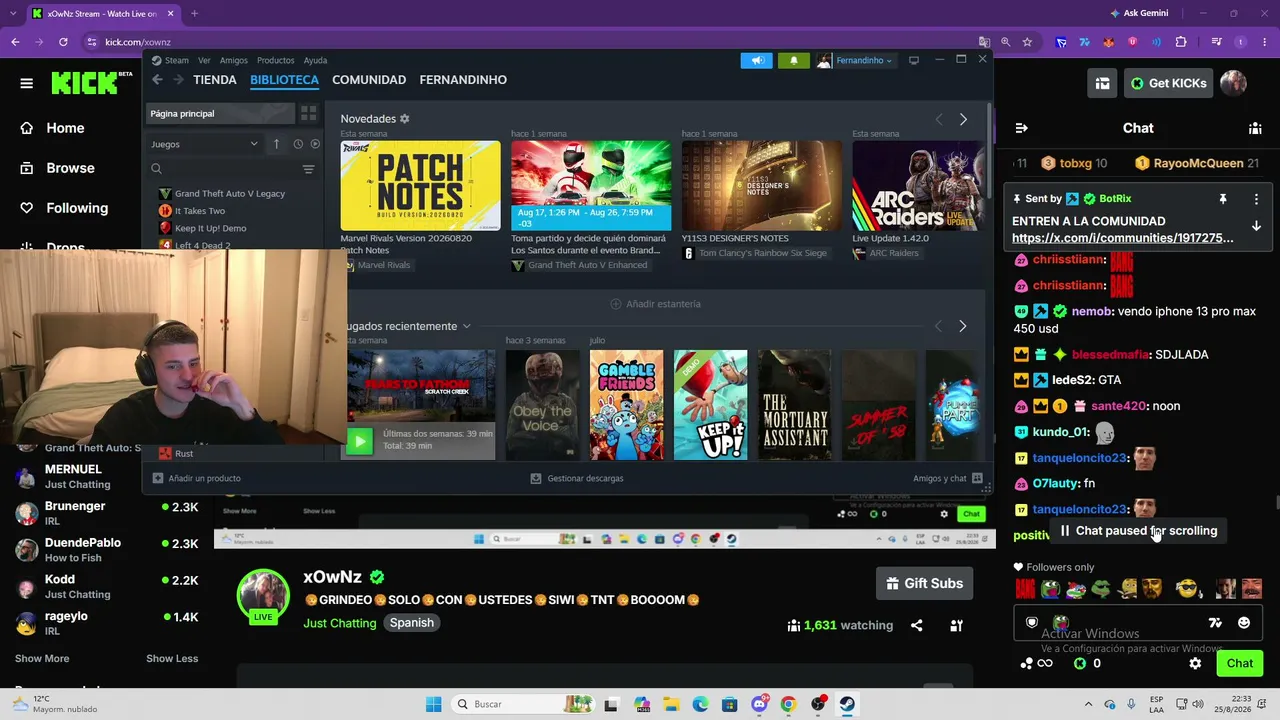Image resolution: width=1280 pixels, height=720 pixels.
Task: Toggle the recent-activity clock sort in Steam
Action: coord(298,144)
